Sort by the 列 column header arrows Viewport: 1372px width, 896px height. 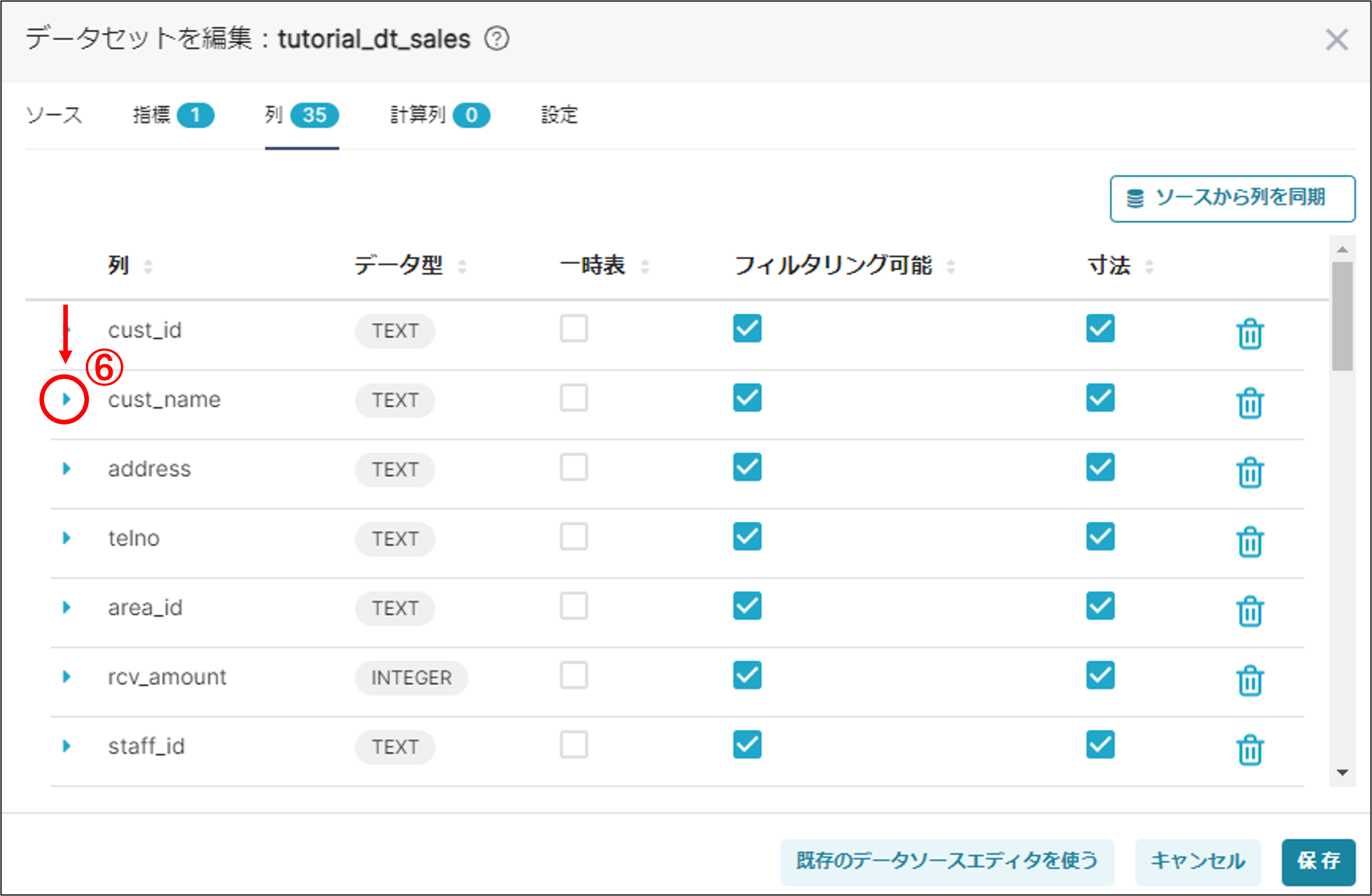click(x=148, y=267)
